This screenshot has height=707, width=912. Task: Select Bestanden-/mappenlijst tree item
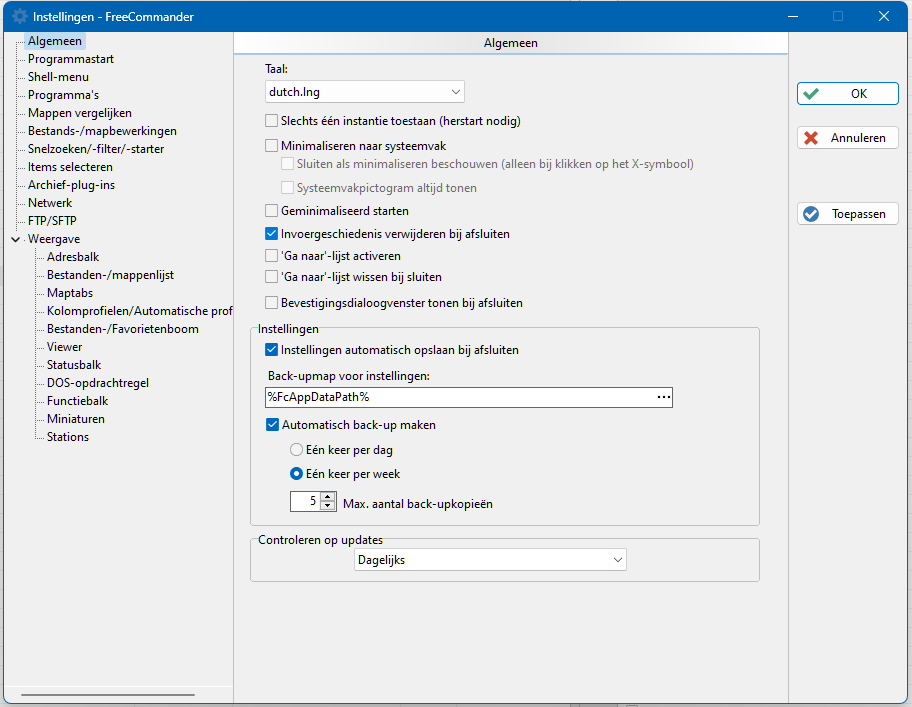coord(111,275)
